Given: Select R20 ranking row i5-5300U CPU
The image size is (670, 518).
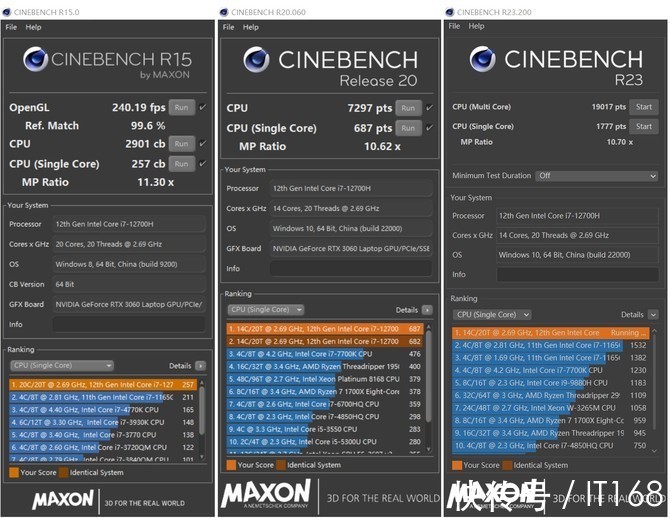Looking at the screenshot, I should coord(325,441).
